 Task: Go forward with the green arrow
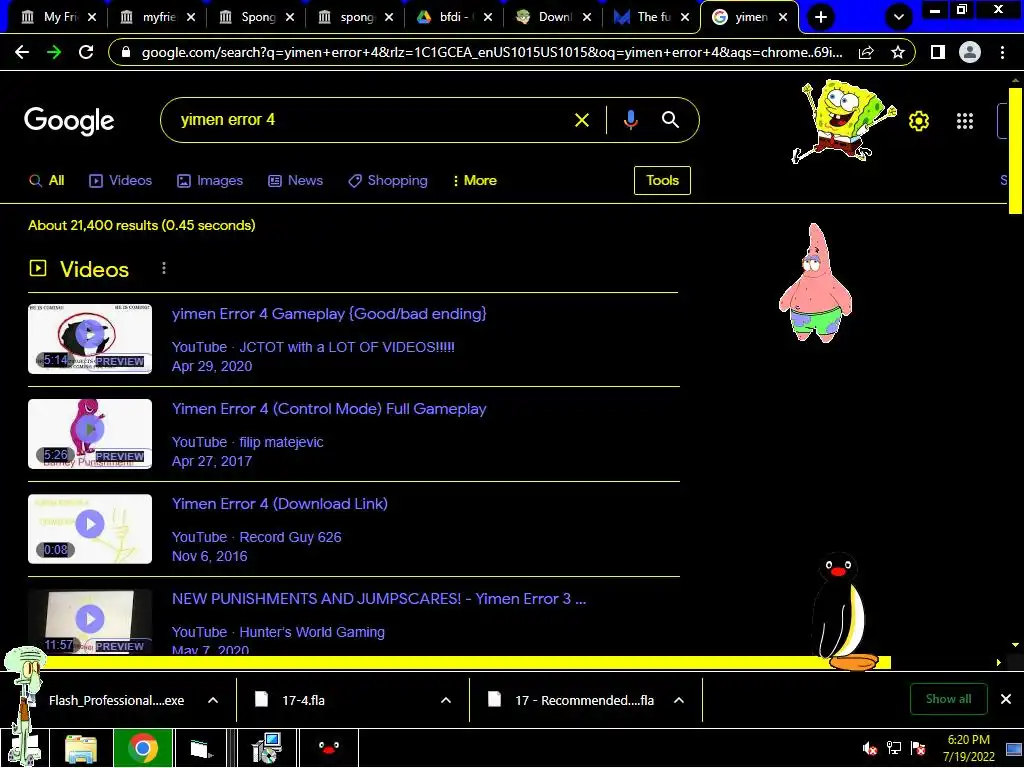click(x=54, y=52)
